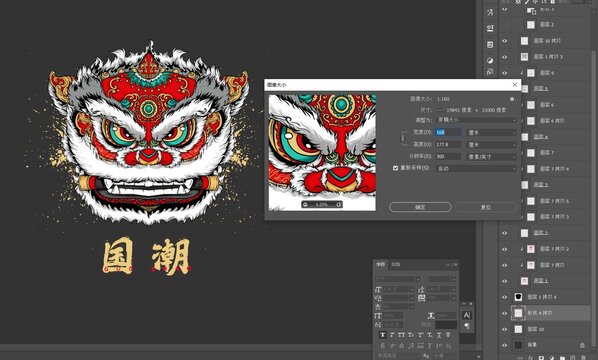Switch to the 字符 tab
Screen dimensions: 598x360
380,264
